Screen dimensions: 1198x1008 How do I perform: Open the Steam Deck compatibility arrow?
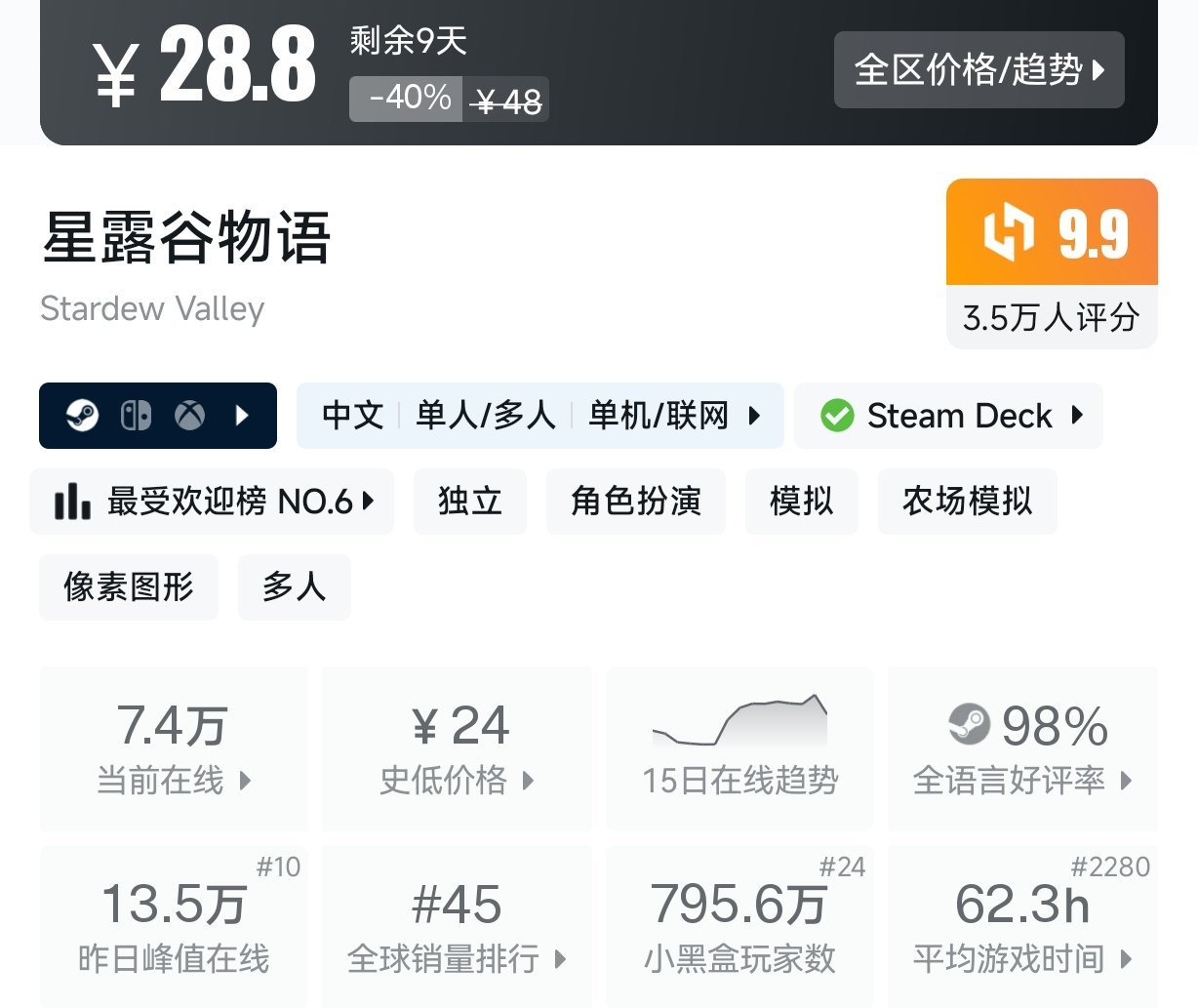click(x=1077, y=415)
